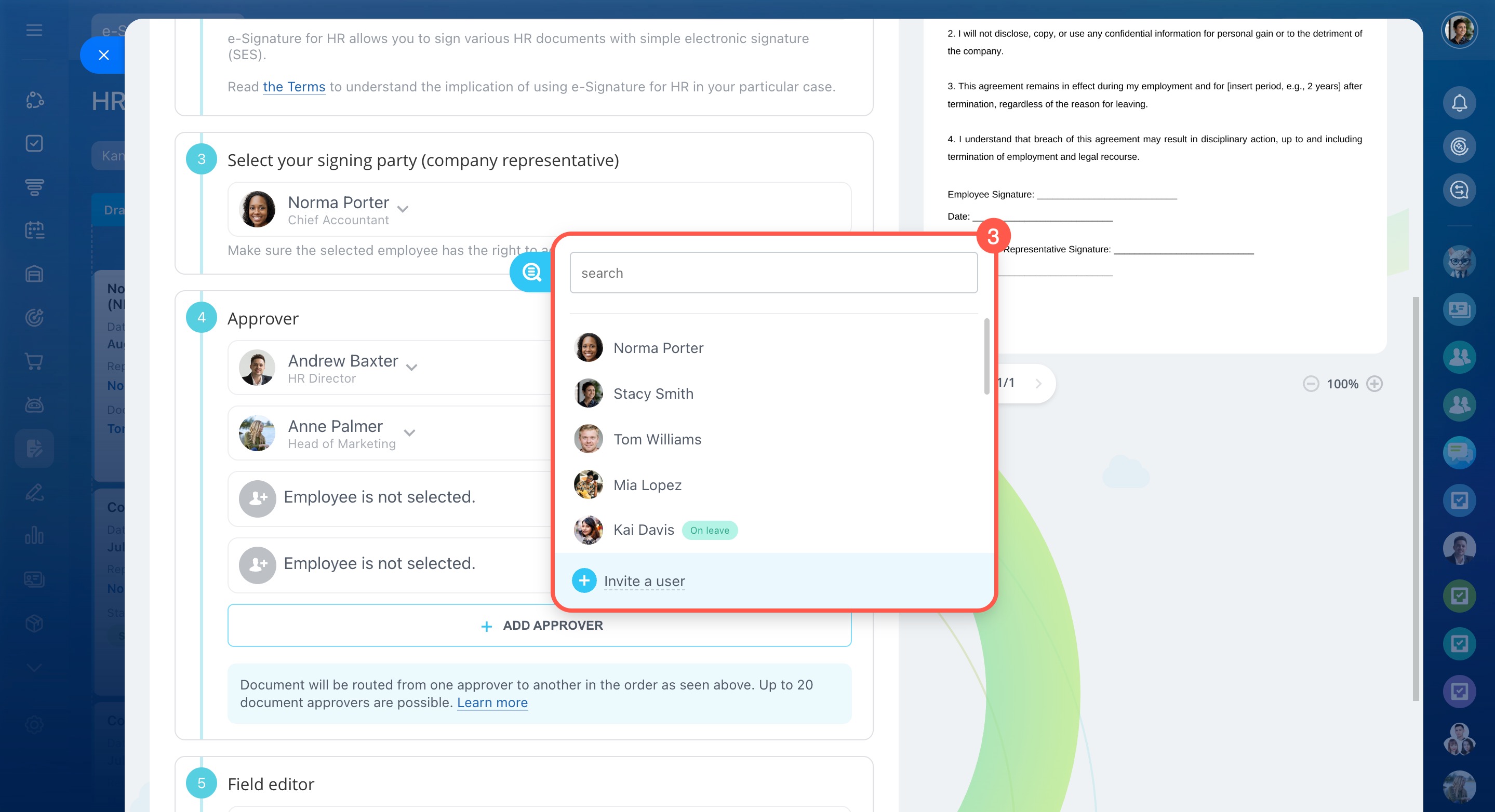Image resolution: width=1495 pixels, height=812 pixels.
Task: Click the search field in the employee popup
Action: pos(773,273)
